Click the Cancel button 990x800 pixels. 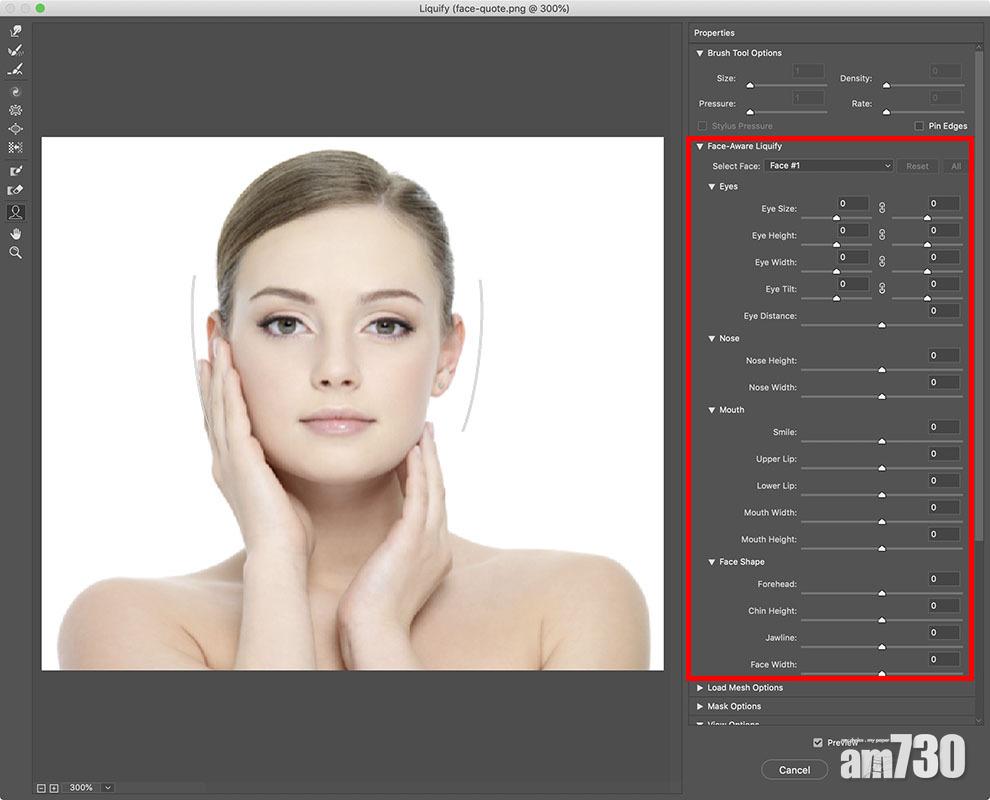794,770
